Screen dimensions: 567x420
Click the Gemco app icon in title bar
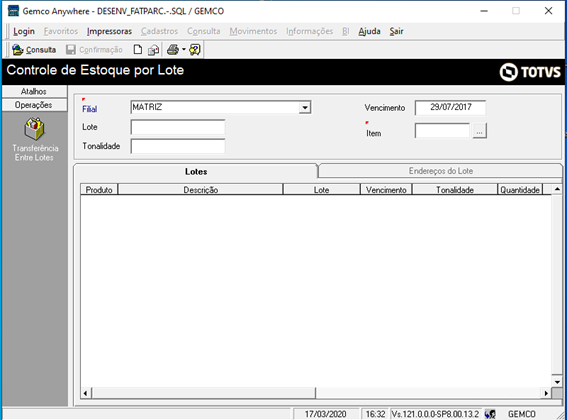tap(13, 11)
